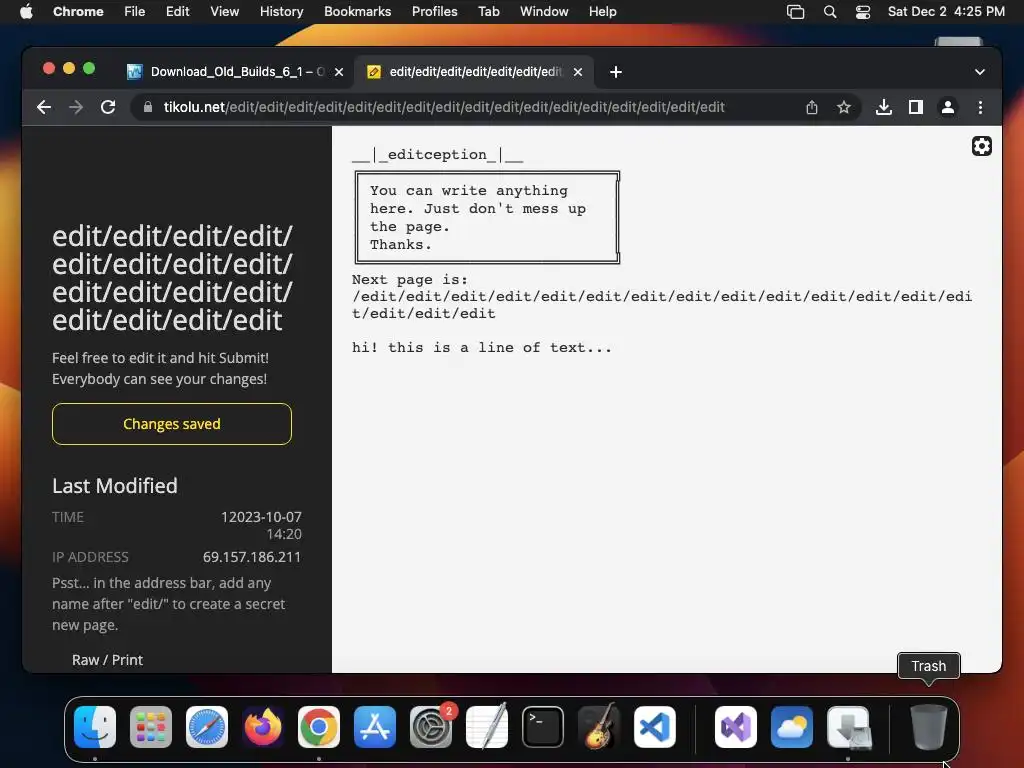
Task: Launch Firefox from the Dock
Action: pos(263,727)
